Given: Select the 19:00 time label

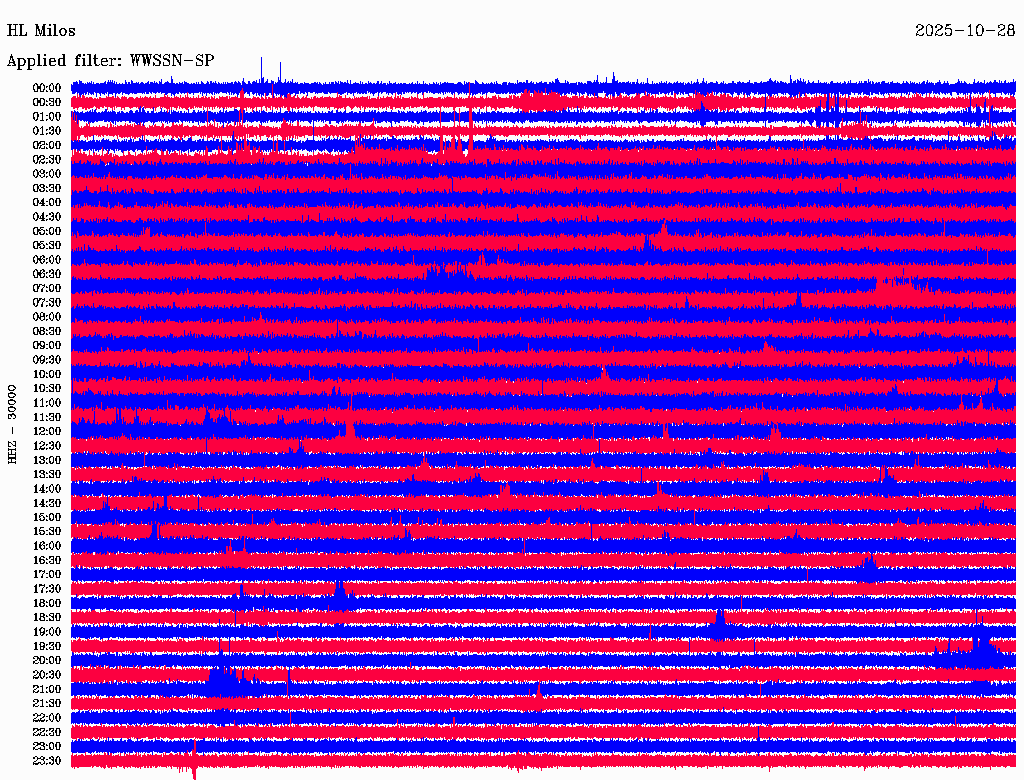Looking at the screenshot, I should [x=47, y=632].
